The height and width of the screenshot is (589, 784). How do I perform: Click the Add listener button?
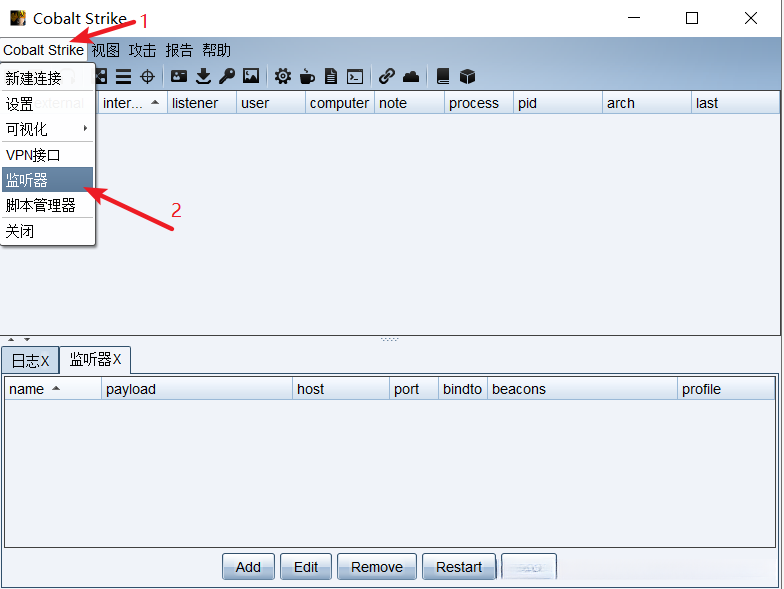click(x=248, y=567)
